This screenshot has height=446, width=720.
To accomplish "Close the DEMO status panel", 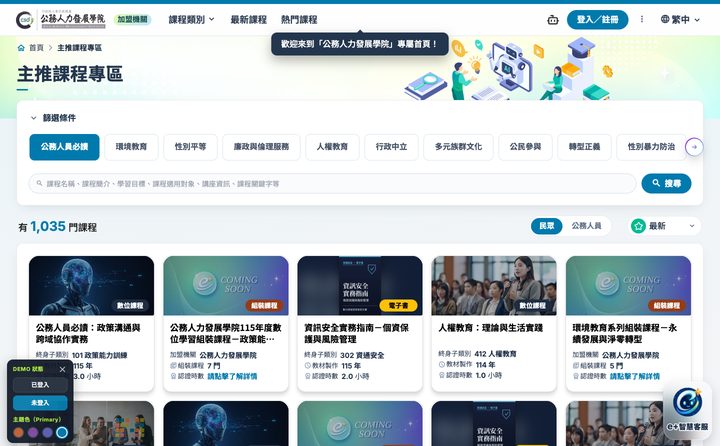I will pos(62,369).
